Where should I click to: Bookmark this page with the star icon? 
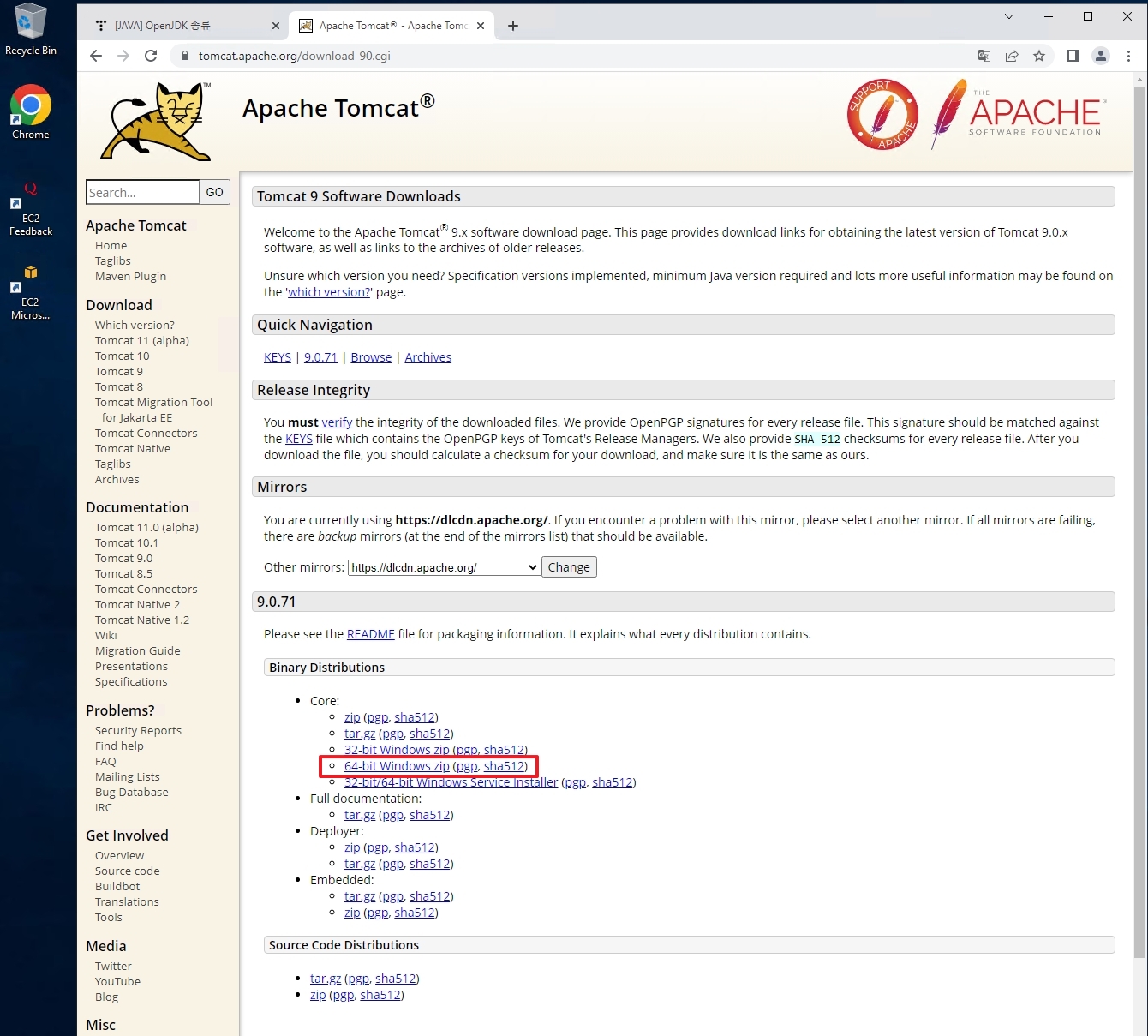coord(1039,56)
